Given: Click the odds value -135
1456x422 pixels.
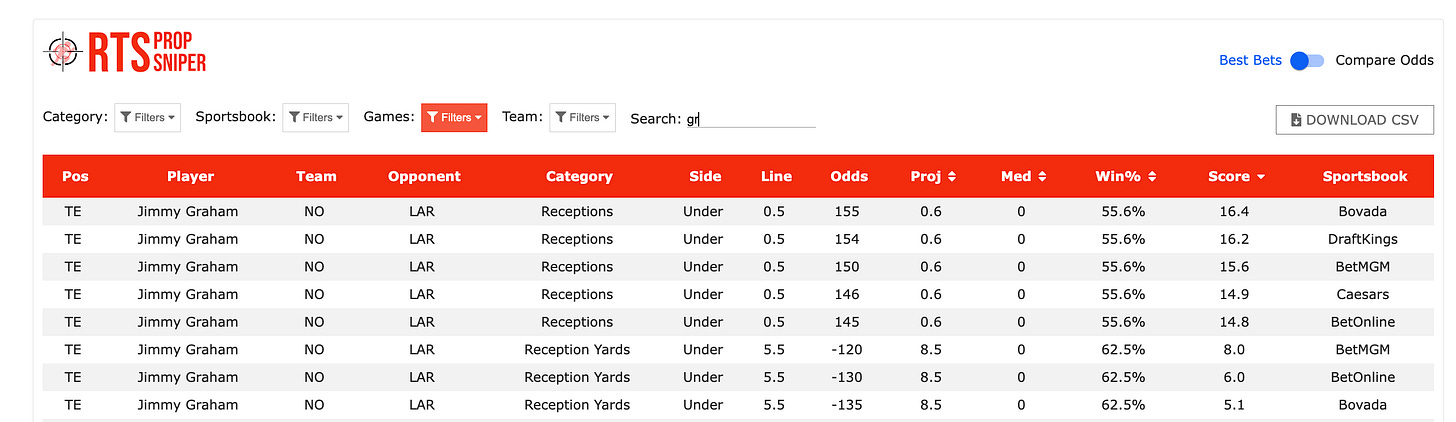Looking at the screenshot, I should [x=846, y=405].
